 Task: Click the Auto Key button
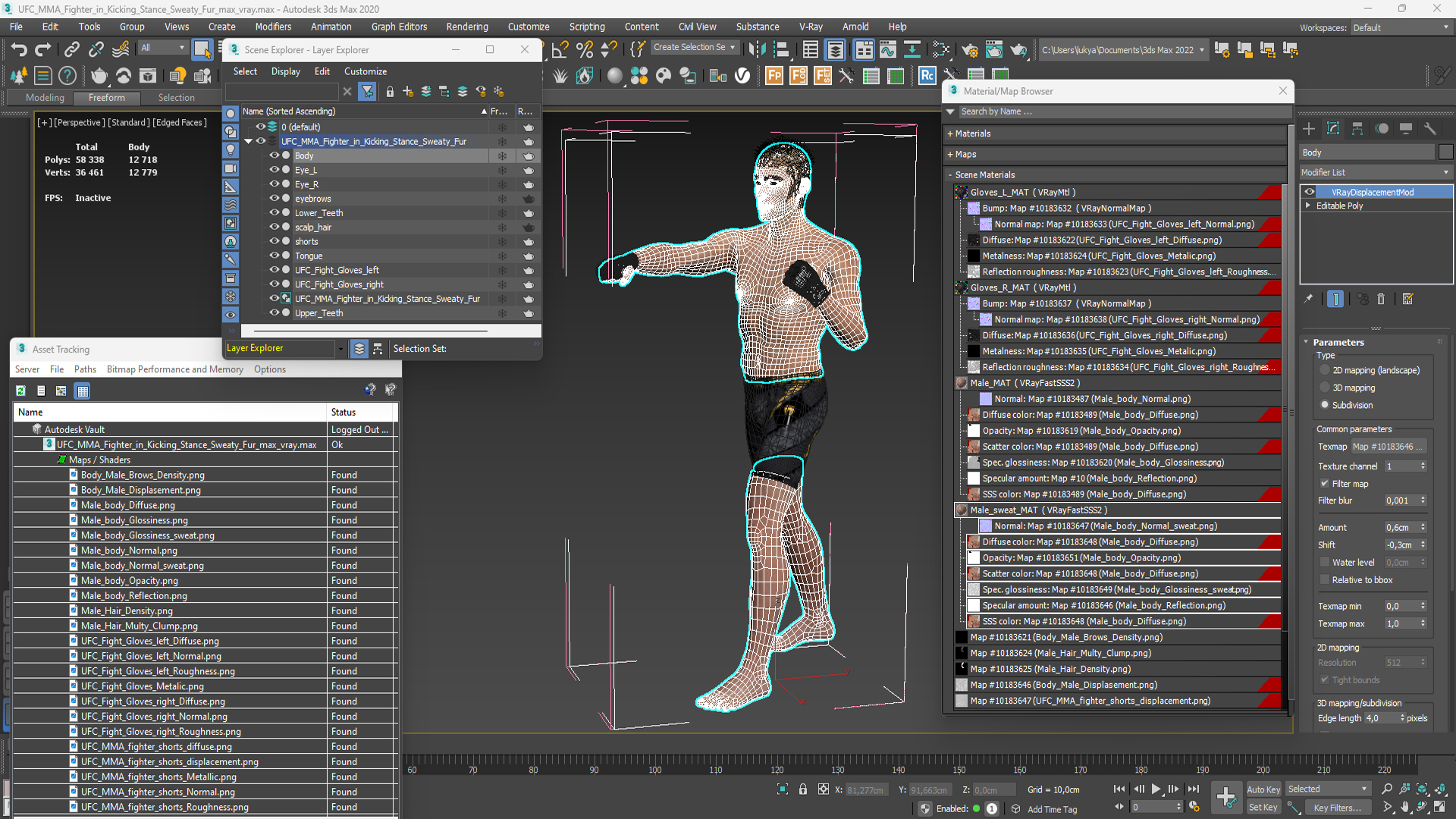tap(1263, 789)
